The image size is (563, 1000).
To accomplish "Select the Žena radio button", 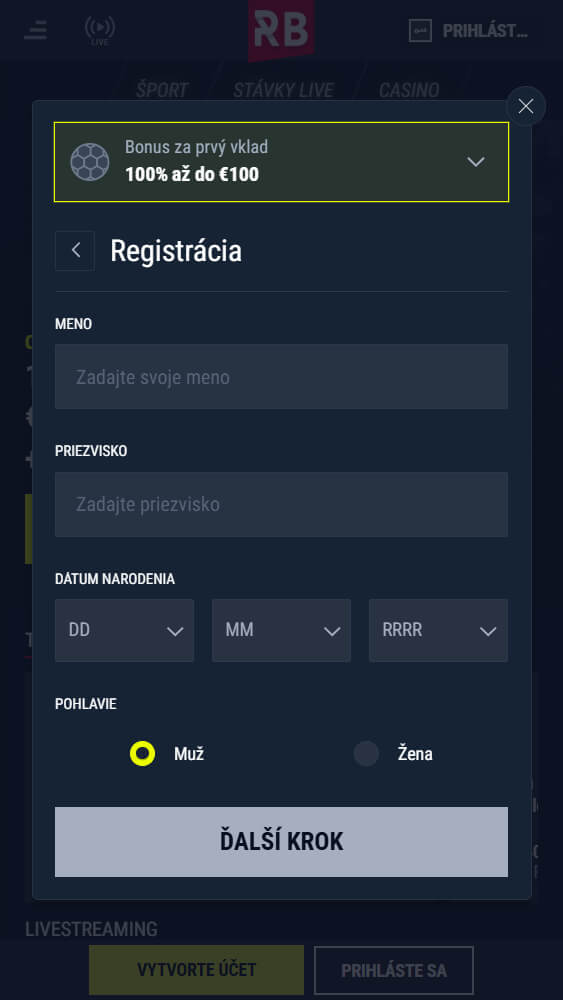I will point(367,754).
